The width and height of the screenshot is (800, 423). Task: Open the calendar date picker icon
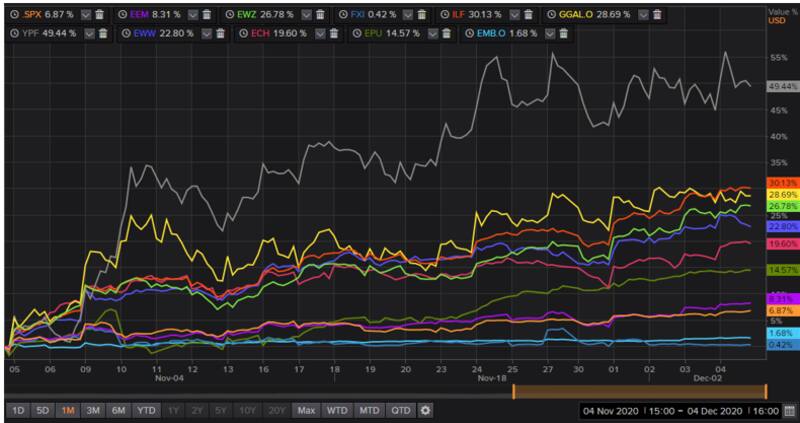point(790,410)
